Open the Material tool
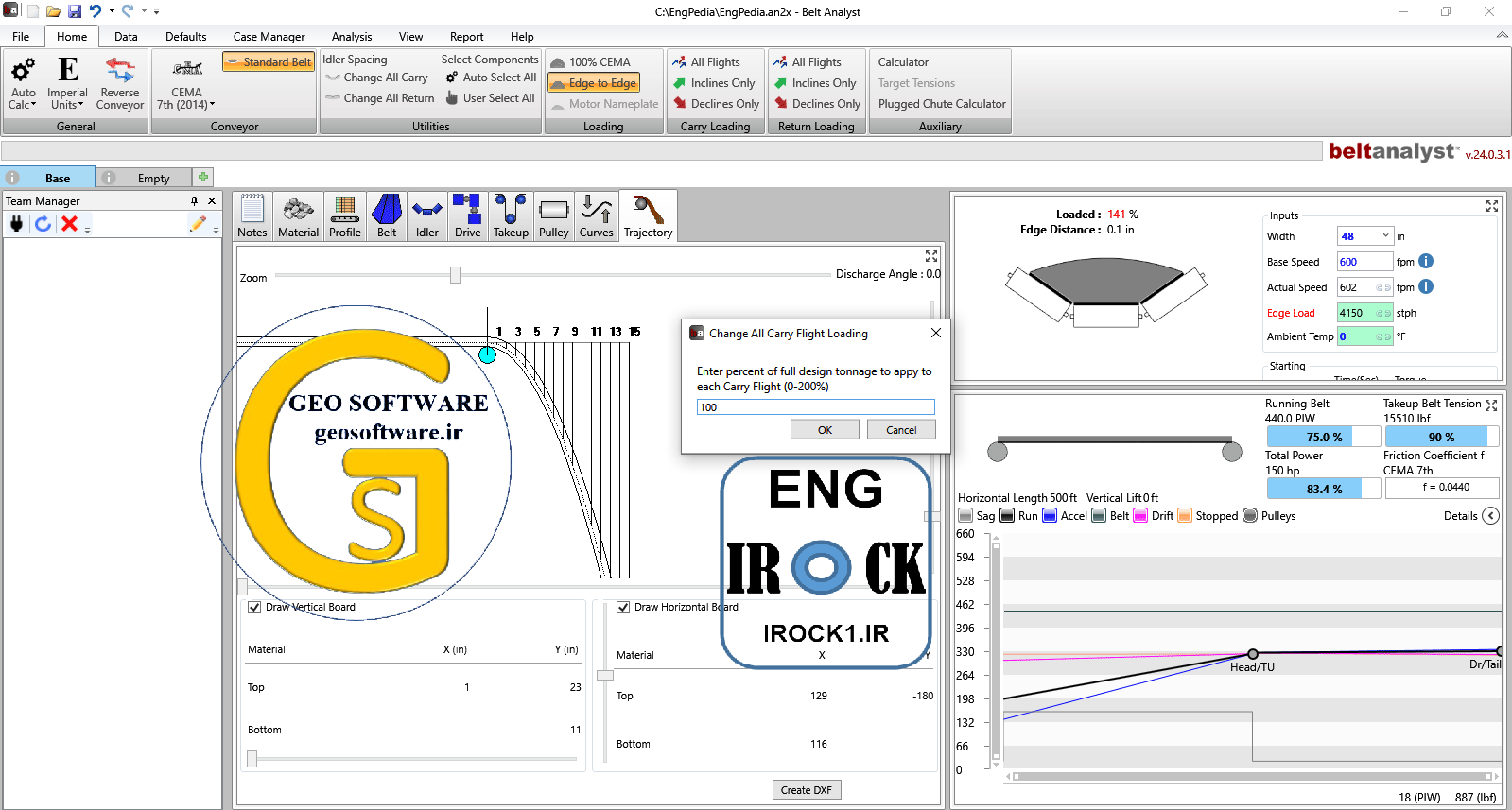The height and width of the screenshot is (810, 1512). 298,216
